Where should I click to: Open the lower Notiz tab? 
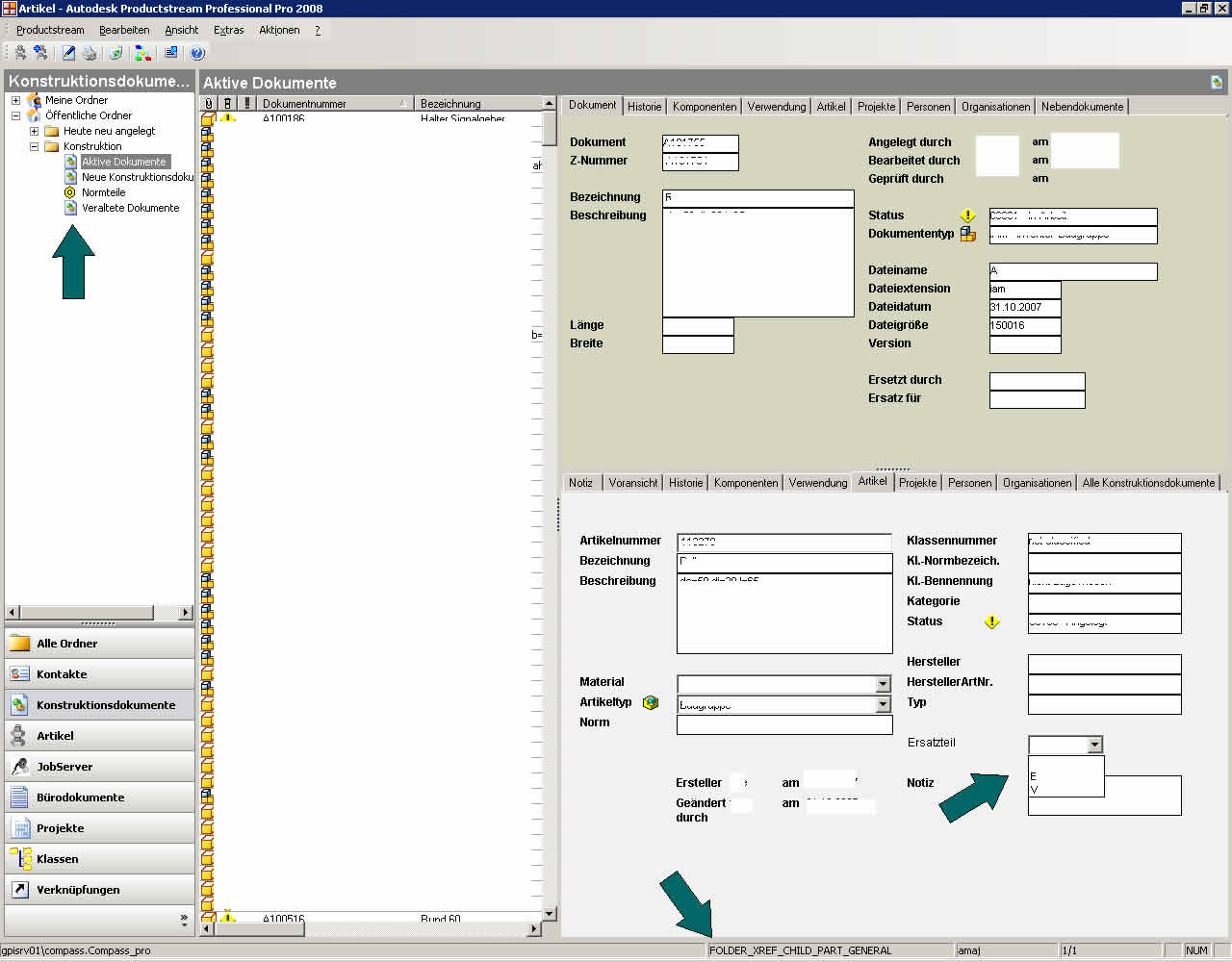[580, 483]
